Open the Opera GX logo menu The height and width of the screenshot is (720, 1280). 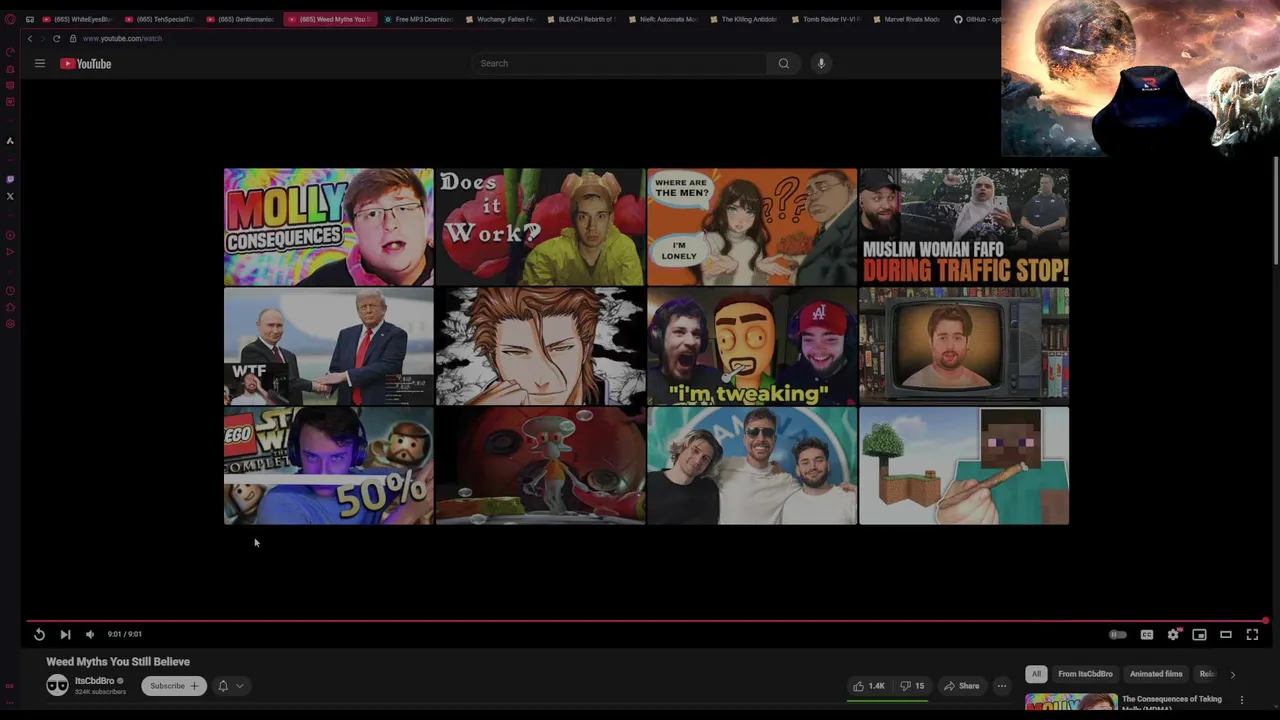(x=10, y=19)
